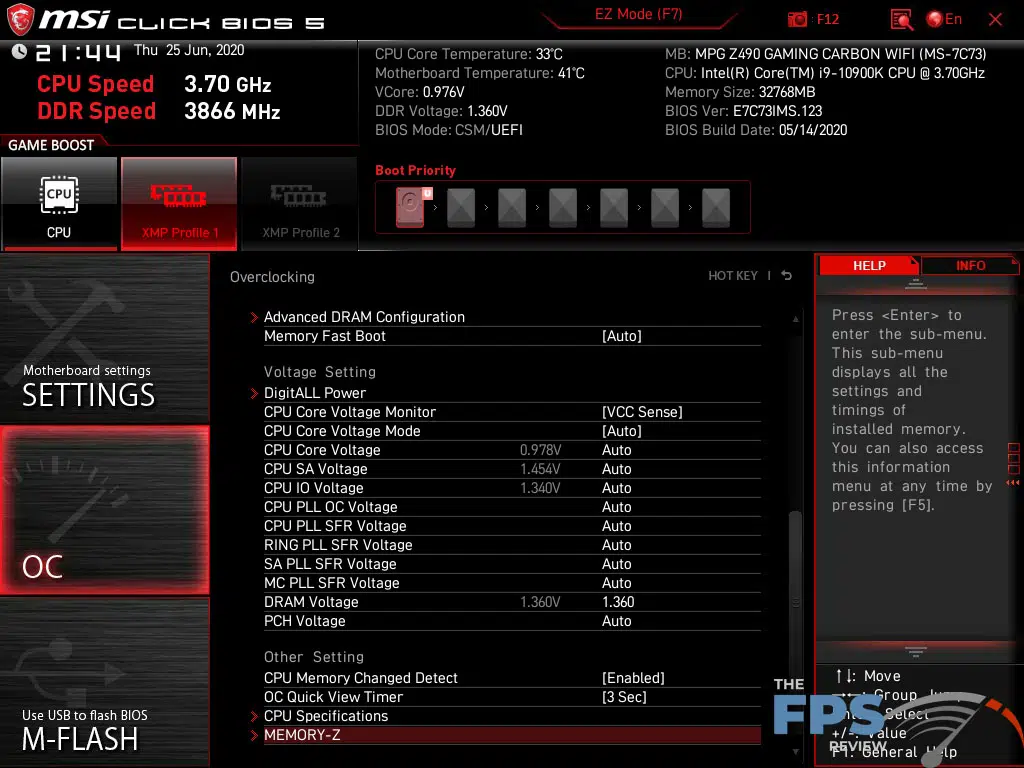Screen dimensions: 1024x768
Task: Edit the CPU SA Voltage Auto field
Action: pyautogui.click(x=616, y=469)
